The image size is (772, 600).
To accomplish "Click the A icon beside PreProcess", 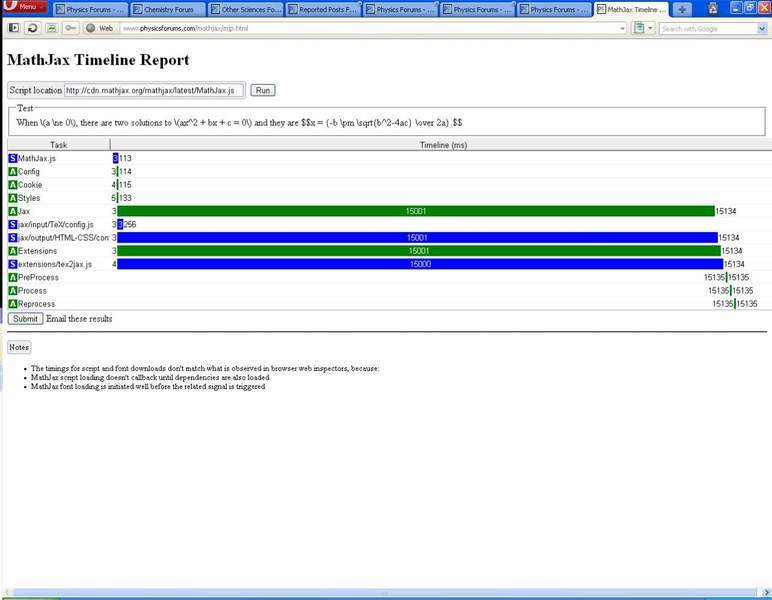I will (x=13, y=278).
